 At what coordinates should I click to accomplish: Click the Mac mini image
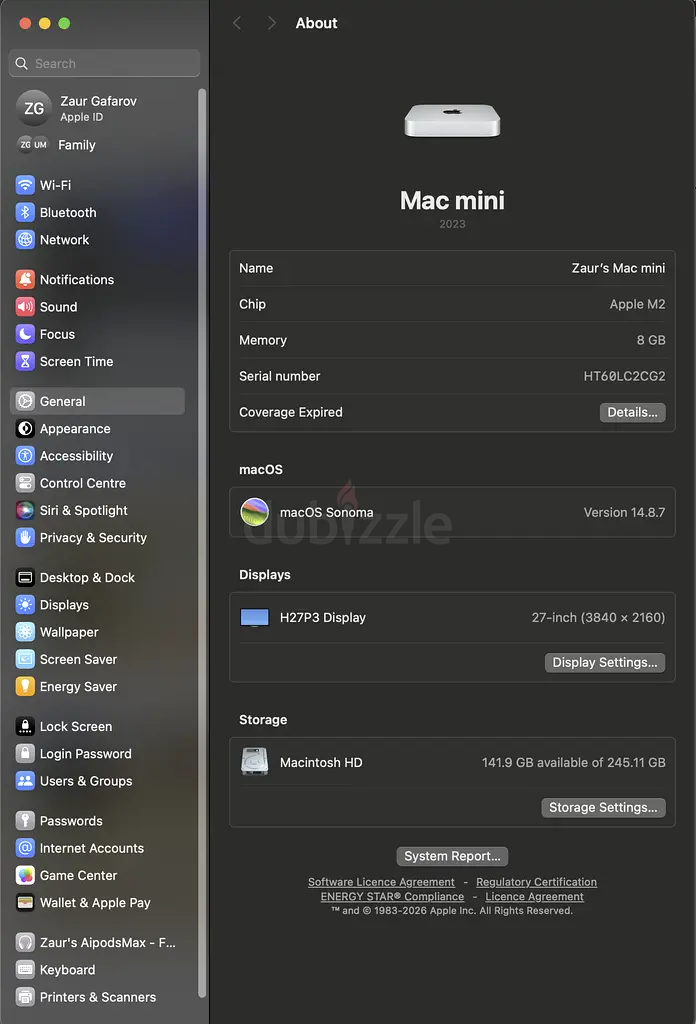(x=452, y=121)
